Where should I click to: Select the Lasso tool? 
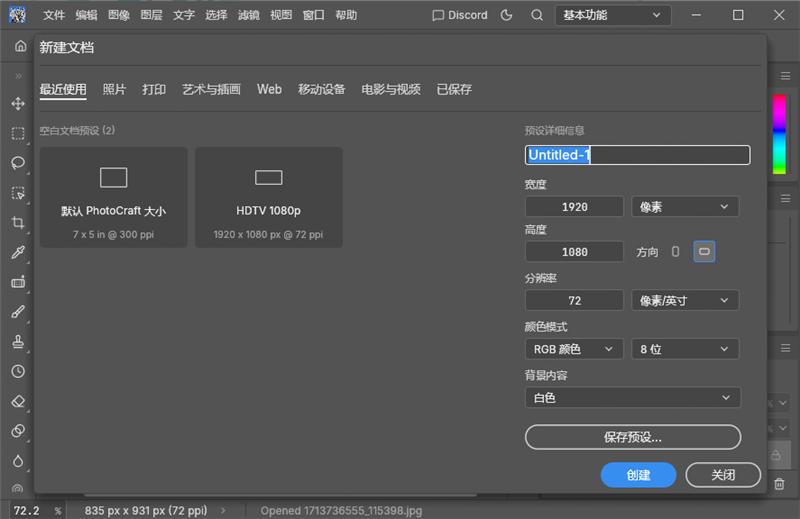pos(18,163)
